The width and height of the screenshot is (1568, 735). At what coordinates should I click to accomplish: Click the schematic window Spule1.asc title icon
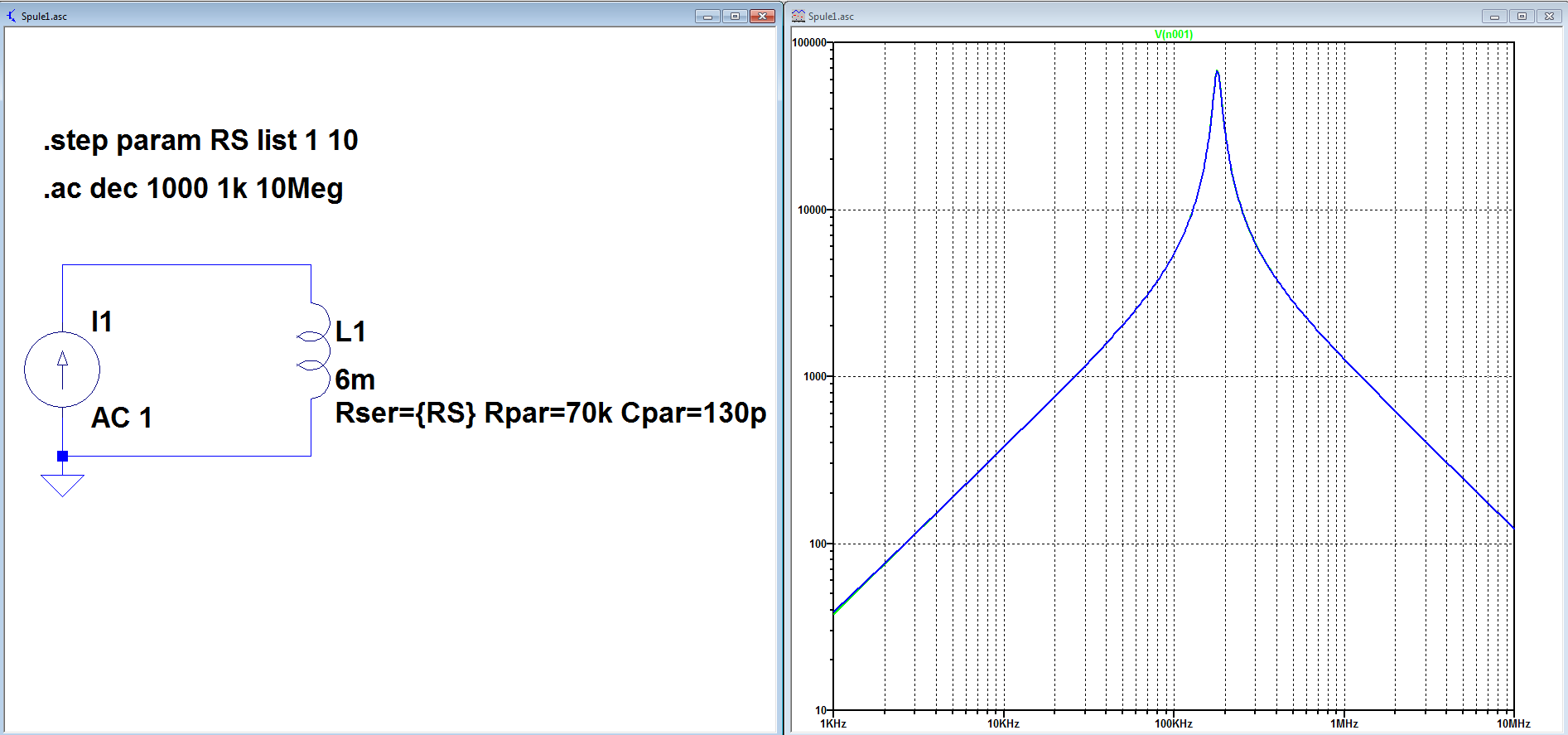(12, 16)
